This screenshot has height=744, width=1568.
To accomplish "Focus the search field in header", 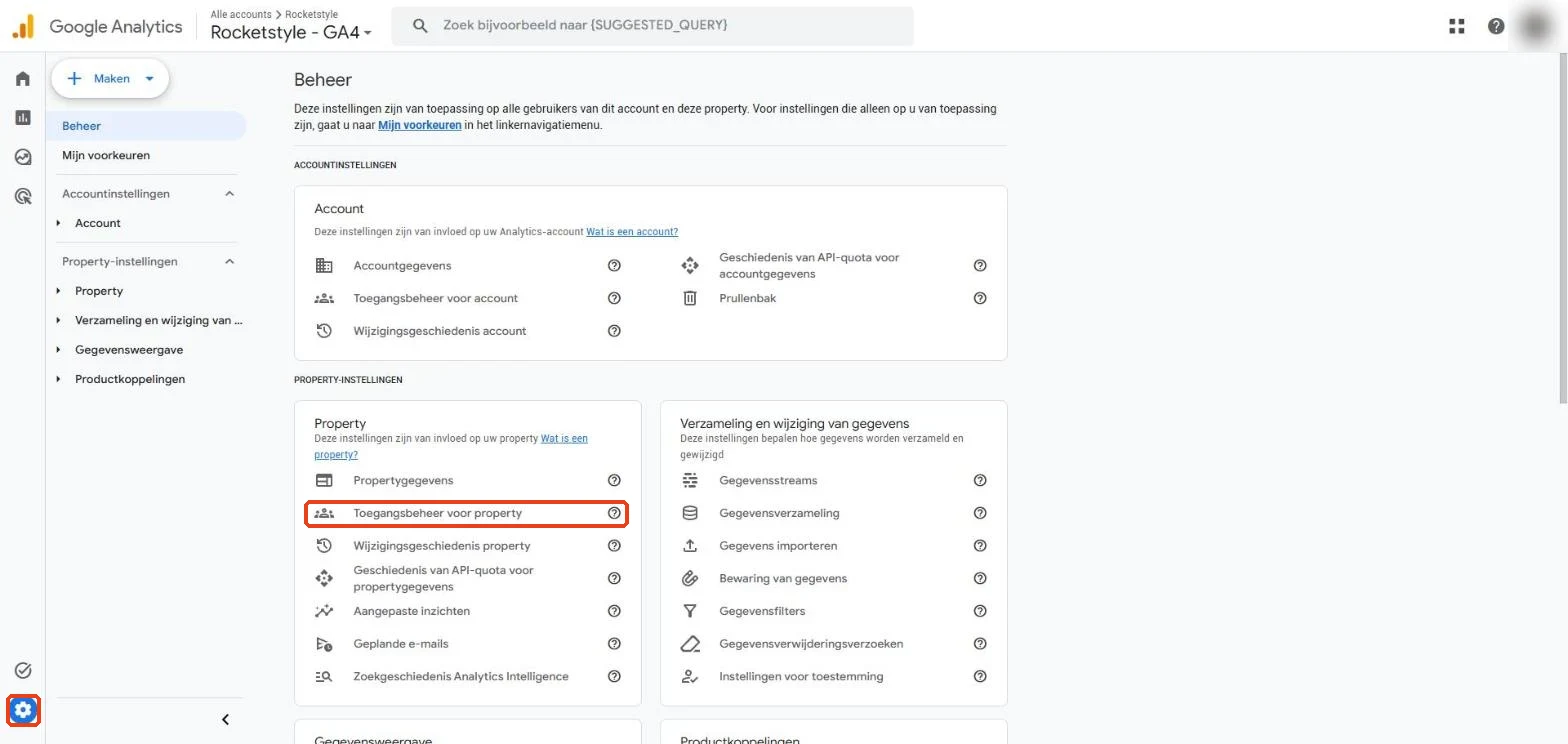I will 652,26.
